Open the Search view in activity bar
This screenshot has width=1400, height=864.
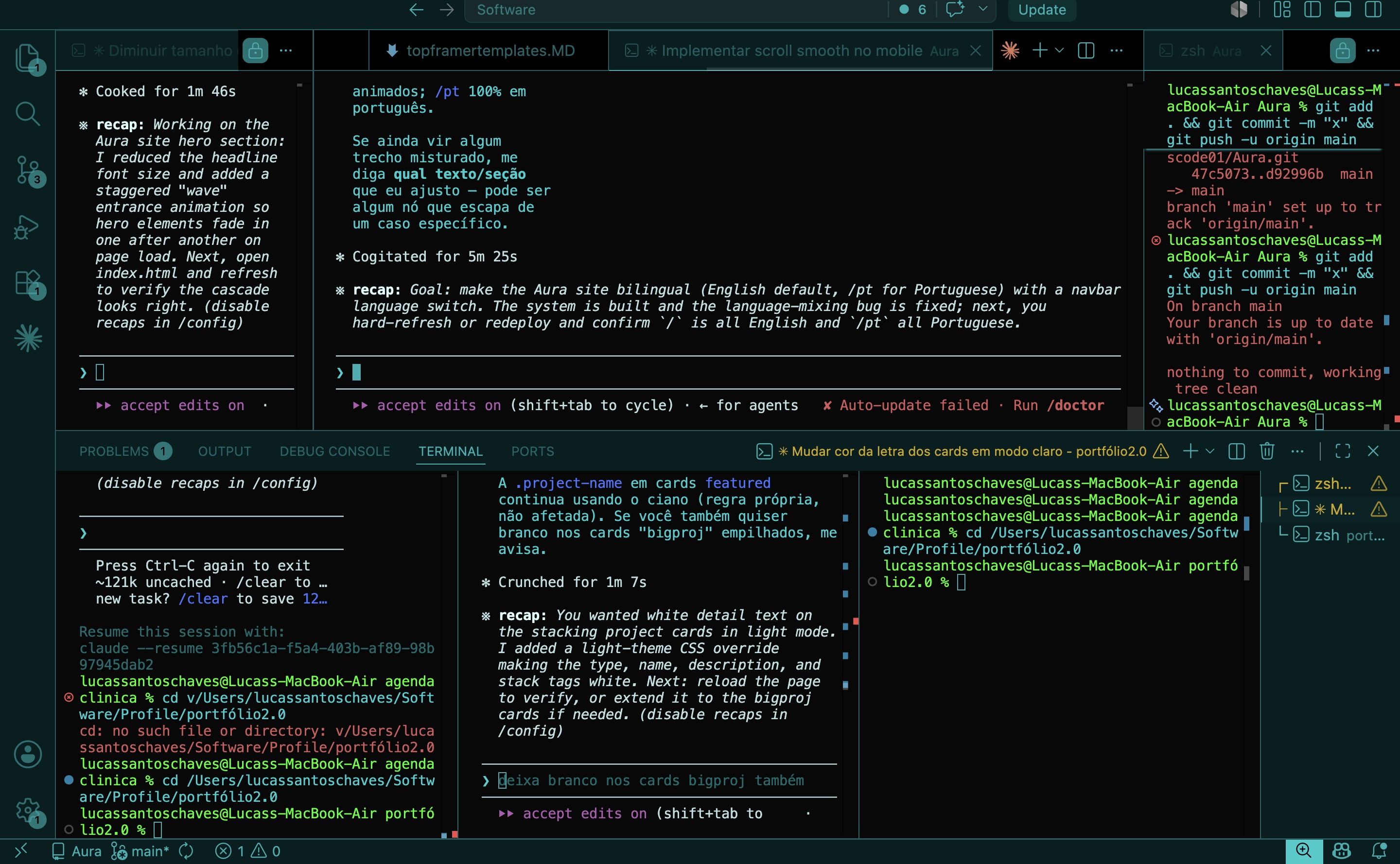[27, 114]
